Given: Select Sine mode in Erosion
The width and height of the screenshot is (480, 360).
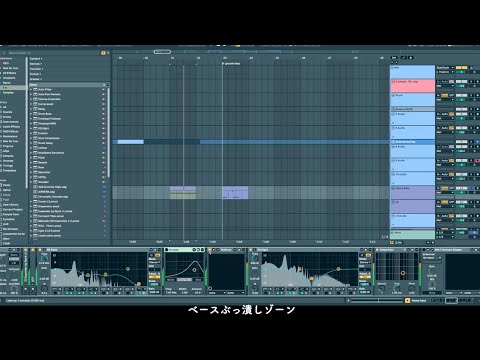Looking at the screenshot, I should tap(198, 280).
